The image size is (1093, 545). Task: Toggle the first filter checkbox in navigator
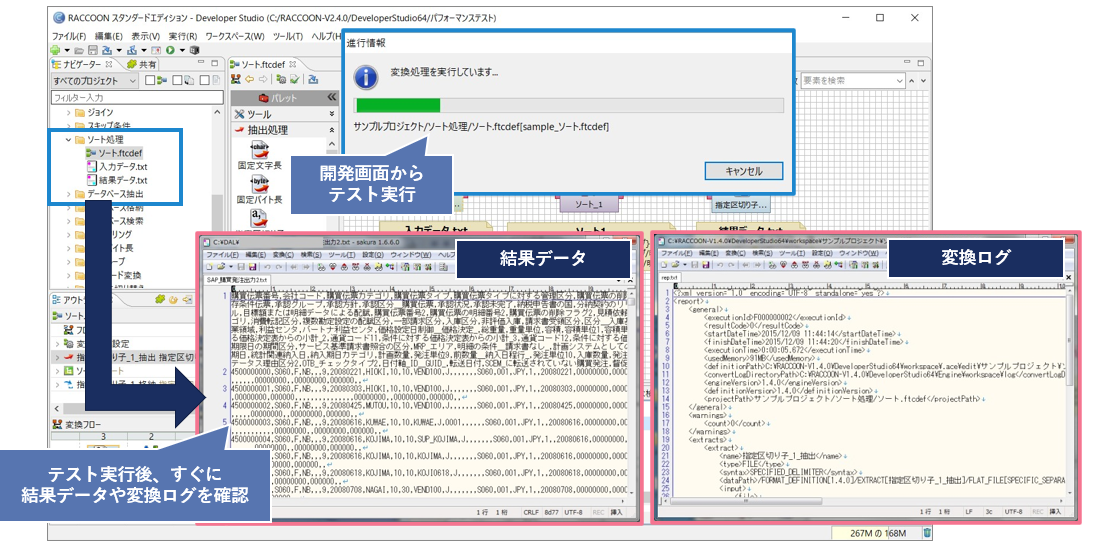click(x=149, y=80)
